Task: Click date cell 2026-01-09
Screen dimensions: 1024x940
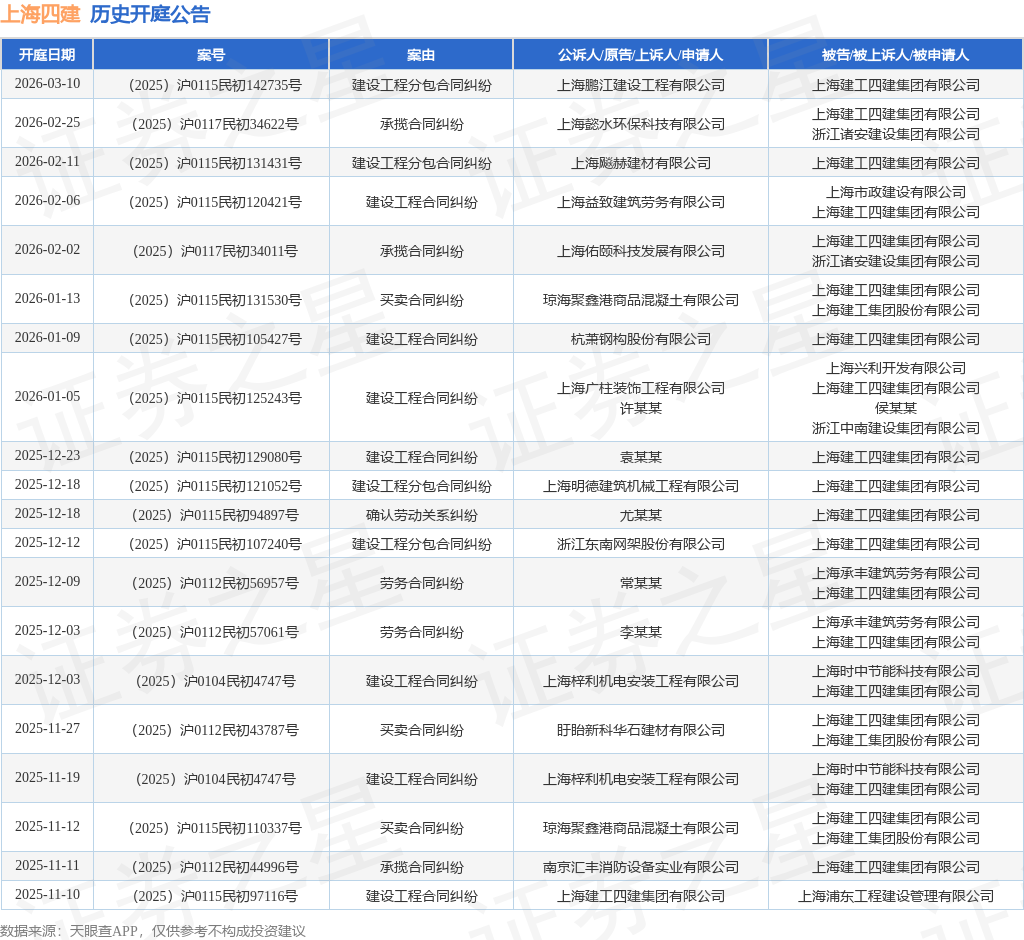Action: click(x=48, y=338)
